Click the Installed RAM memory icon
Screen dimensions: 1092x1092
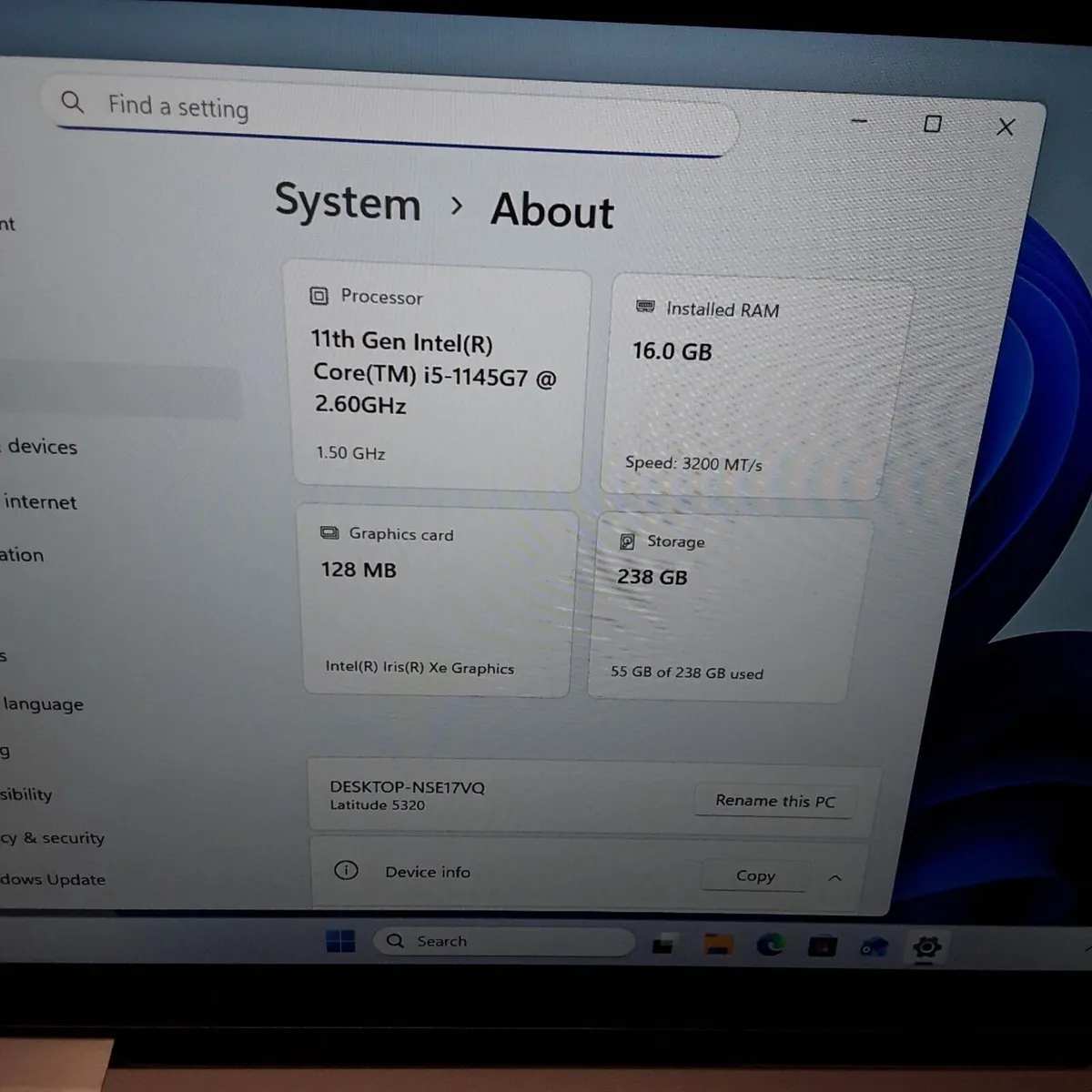click(x=645, y=307)
